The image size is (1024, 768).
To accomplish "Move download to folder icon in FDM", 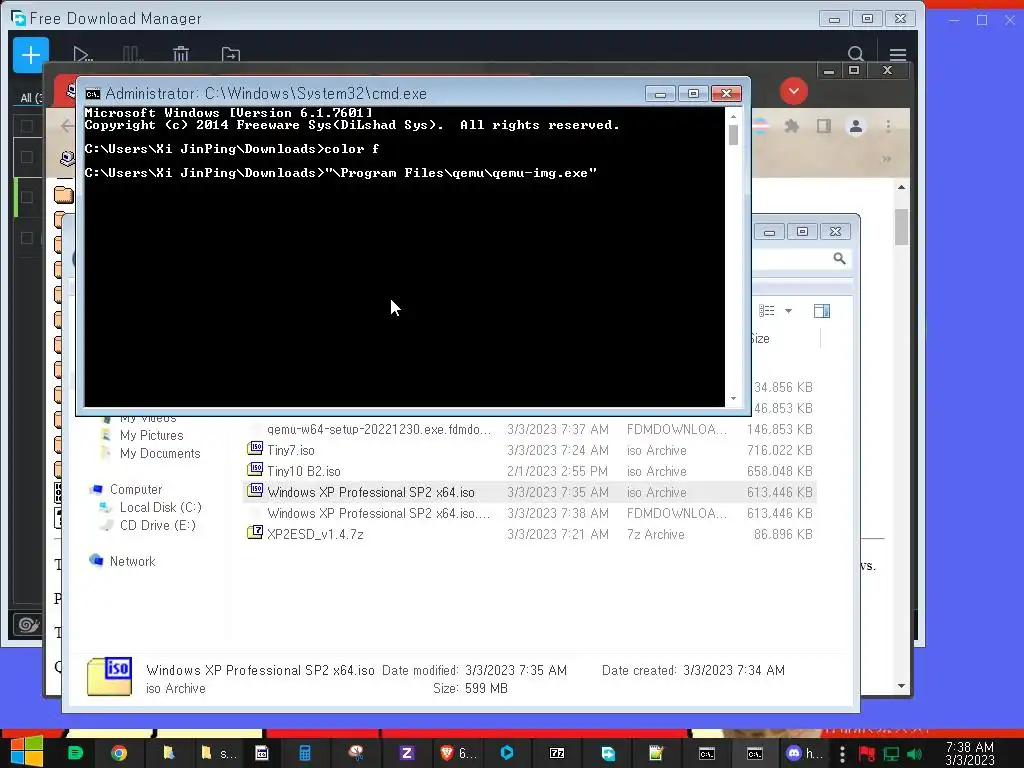I will tap(231, 55).
